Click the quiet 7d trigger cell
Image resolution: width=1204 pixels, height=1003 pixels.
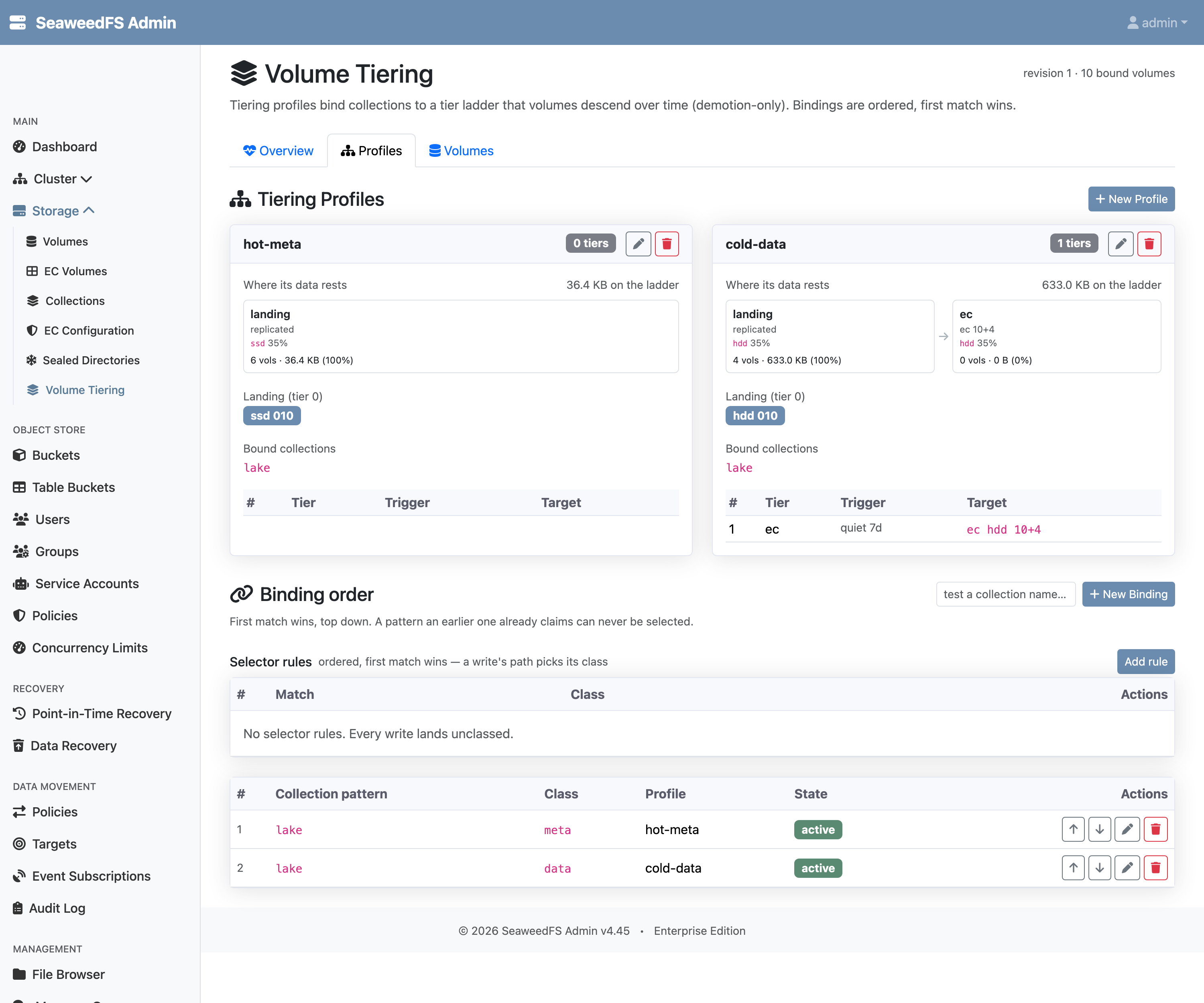click(x=860, y=528)
